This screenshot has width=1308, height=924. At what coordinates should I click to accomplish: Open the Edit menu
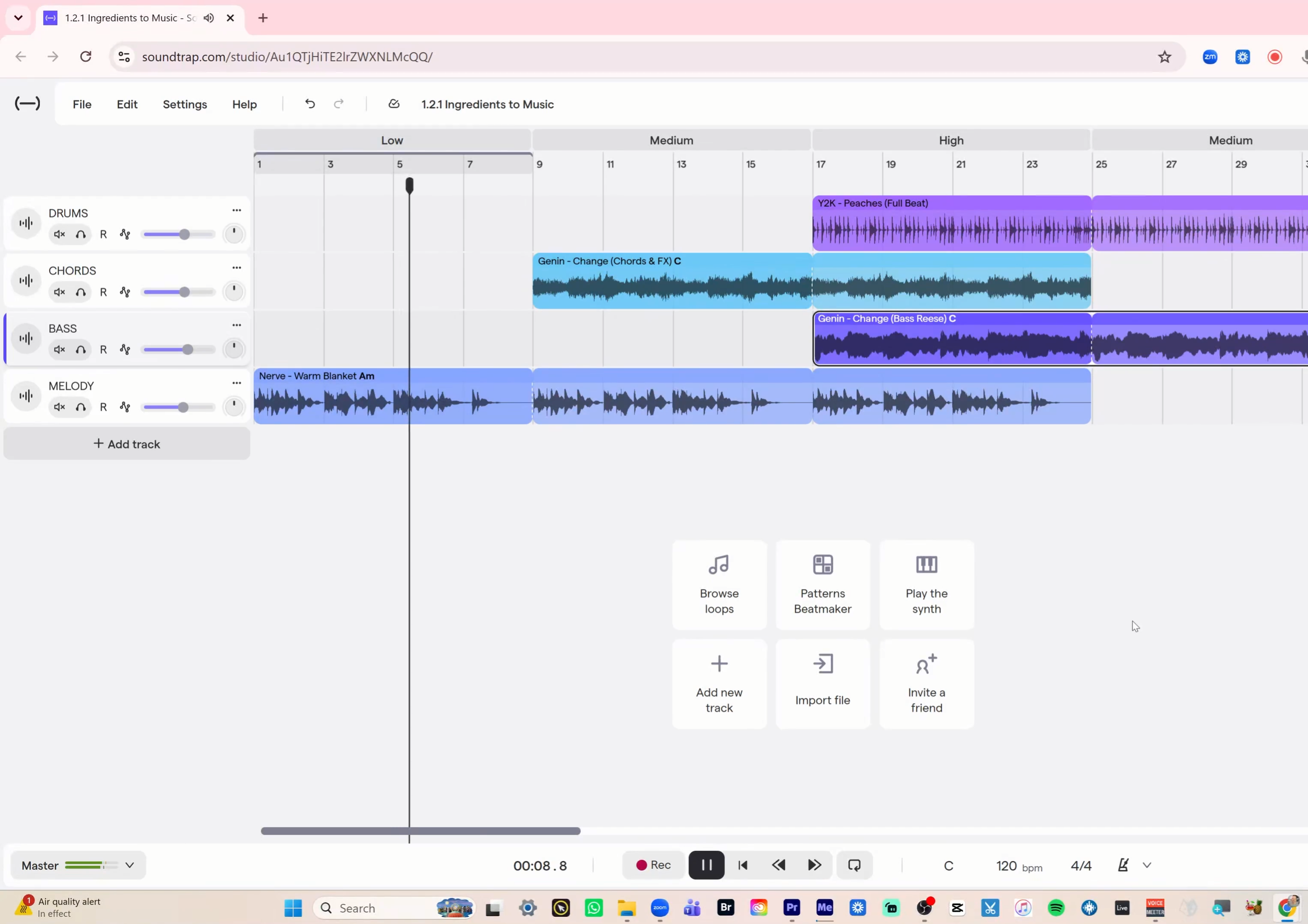(127, 104)
